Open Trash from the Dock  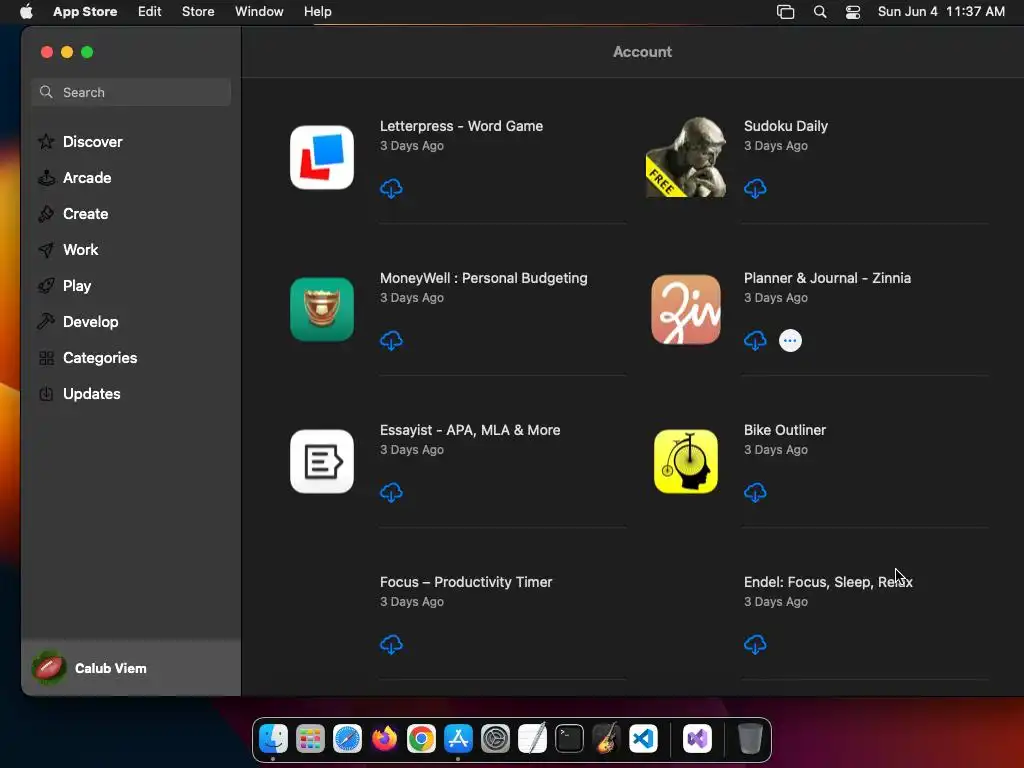click(750, 739)
